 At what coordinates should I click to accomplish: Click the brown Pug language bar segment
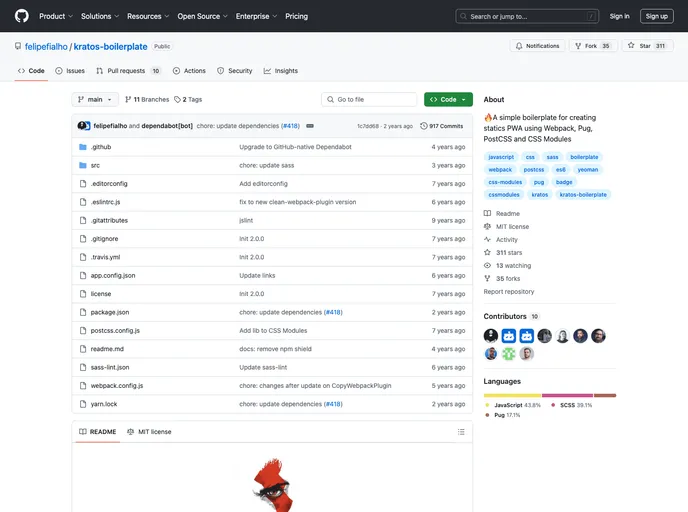pos(605,395)
